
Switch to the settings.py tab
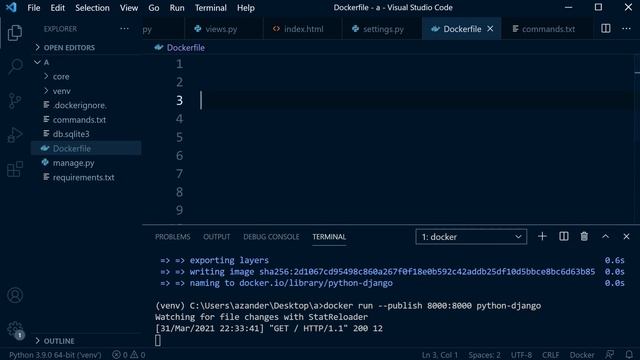click(383, 29)
